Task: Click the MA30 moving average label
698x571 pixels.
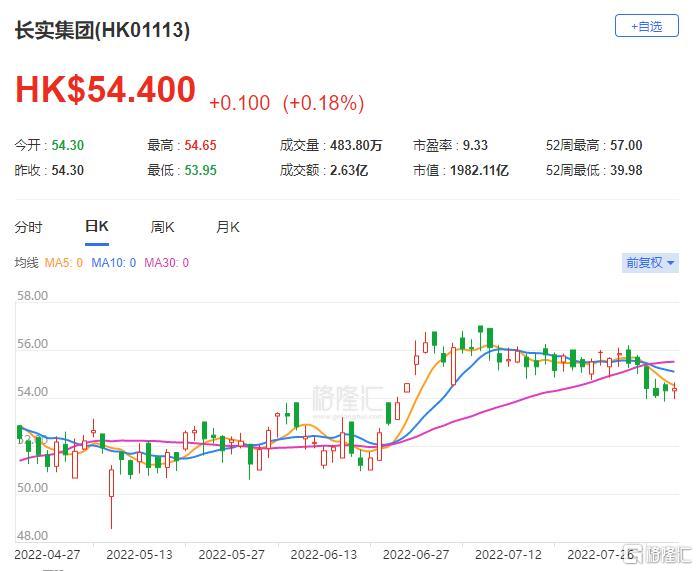Action: pos(166,263)
